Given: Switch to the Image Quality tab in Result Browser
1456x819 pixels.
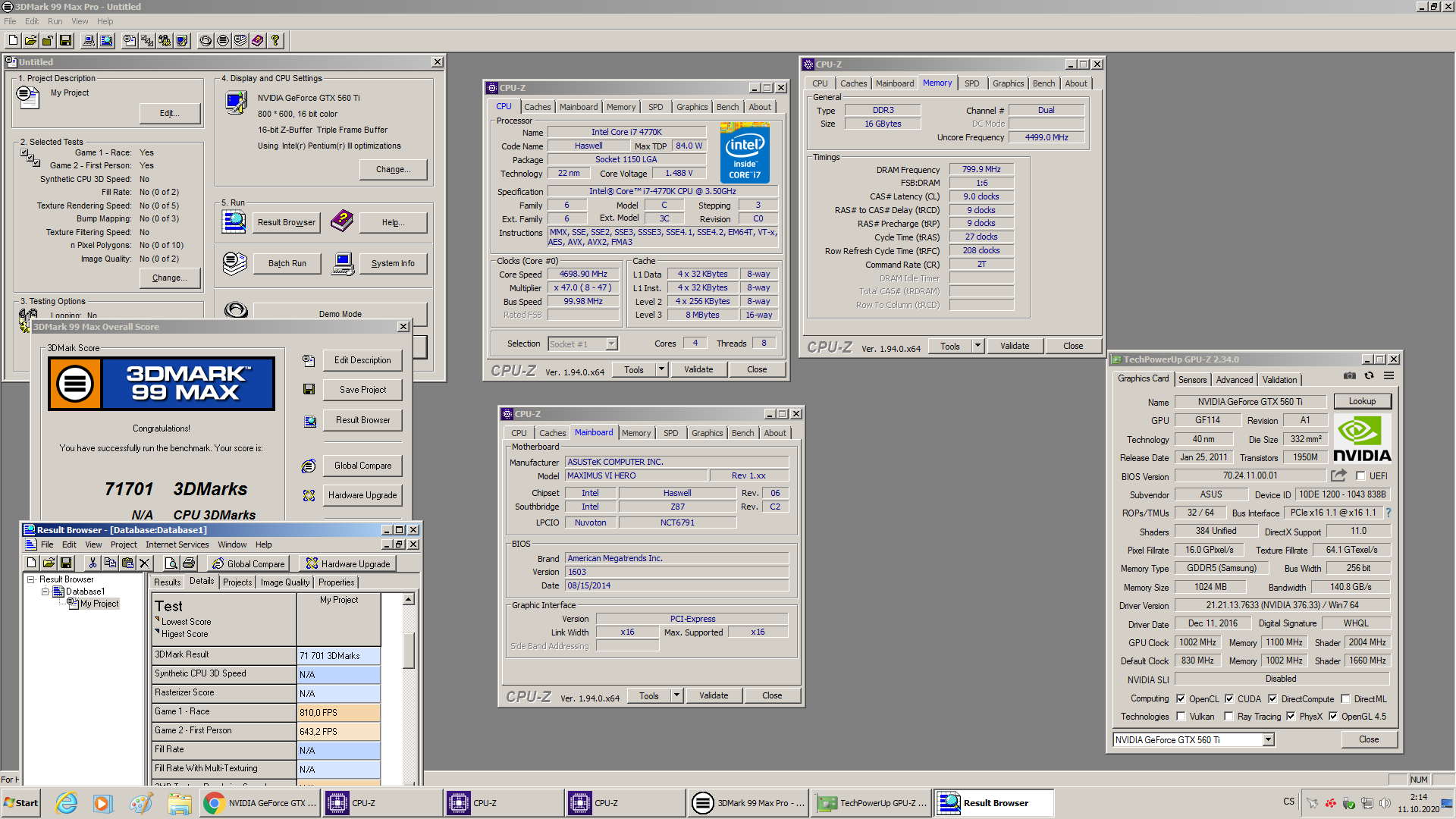Looking at the screenshot, I should pos(285,582).
